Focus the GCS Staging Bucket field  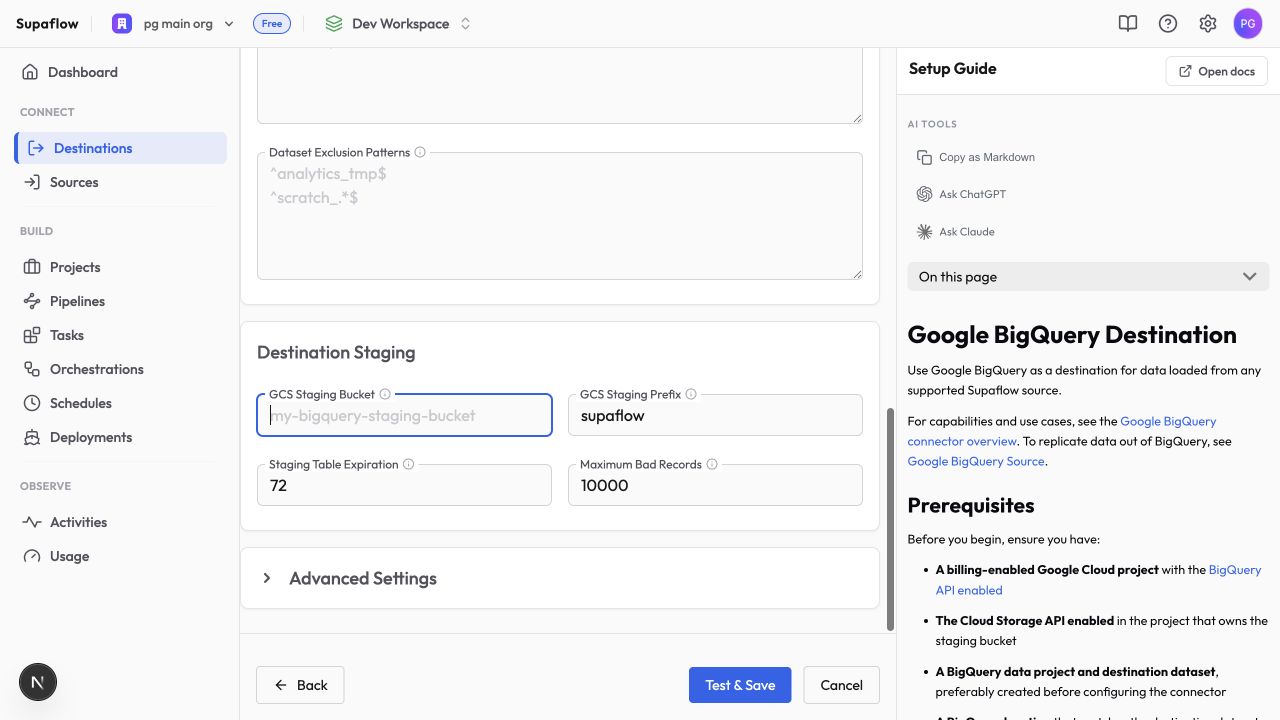(x=404, y=415)
